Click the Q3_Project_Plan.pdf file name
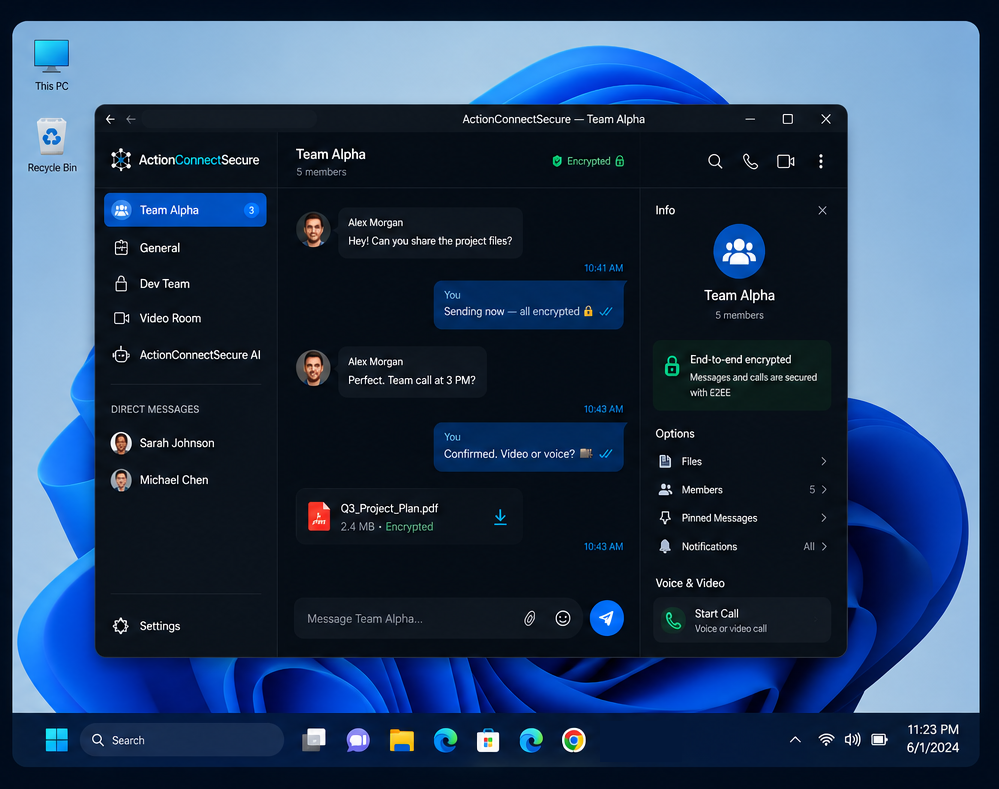This screenshot has height=789, width=999. (389, 508)
